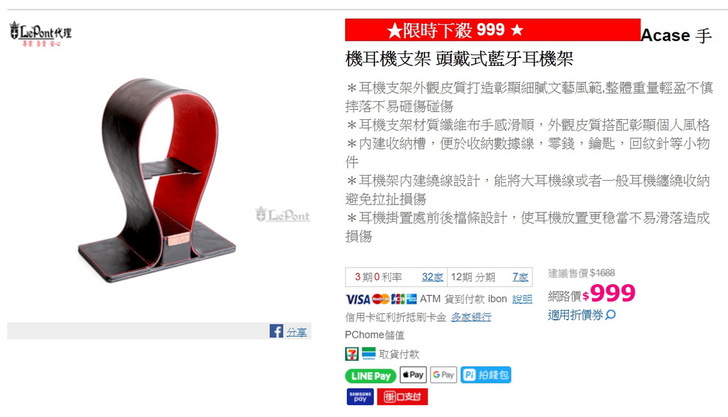728x417 pixels.
Task: Click the FamilyMart pickup icon
Action: (369, 354)
